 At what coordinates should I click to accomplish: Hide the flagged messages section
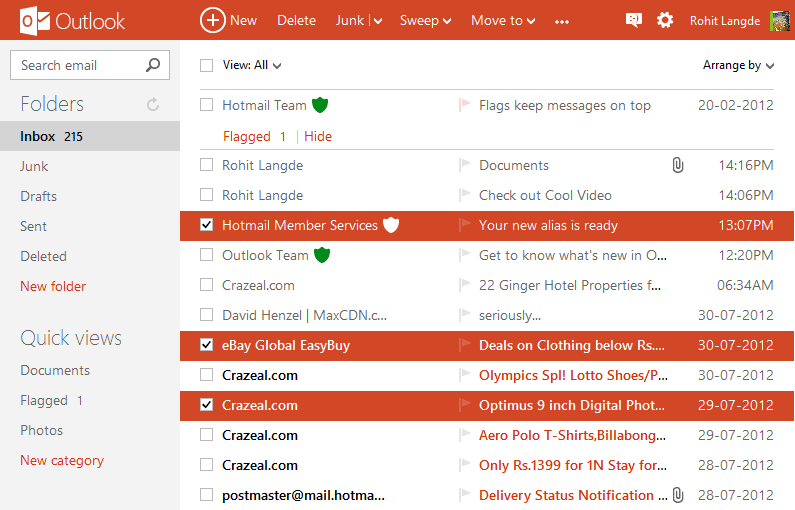pyautogui.click(x=318, y=136)
